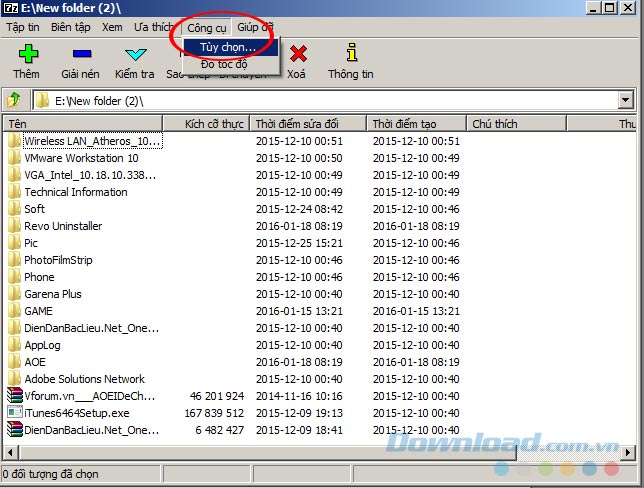The height and width of the screenshot is (488, 644).
Task: Sort by the Thời điểm sửa đổi column header
Action: (296, 124)
